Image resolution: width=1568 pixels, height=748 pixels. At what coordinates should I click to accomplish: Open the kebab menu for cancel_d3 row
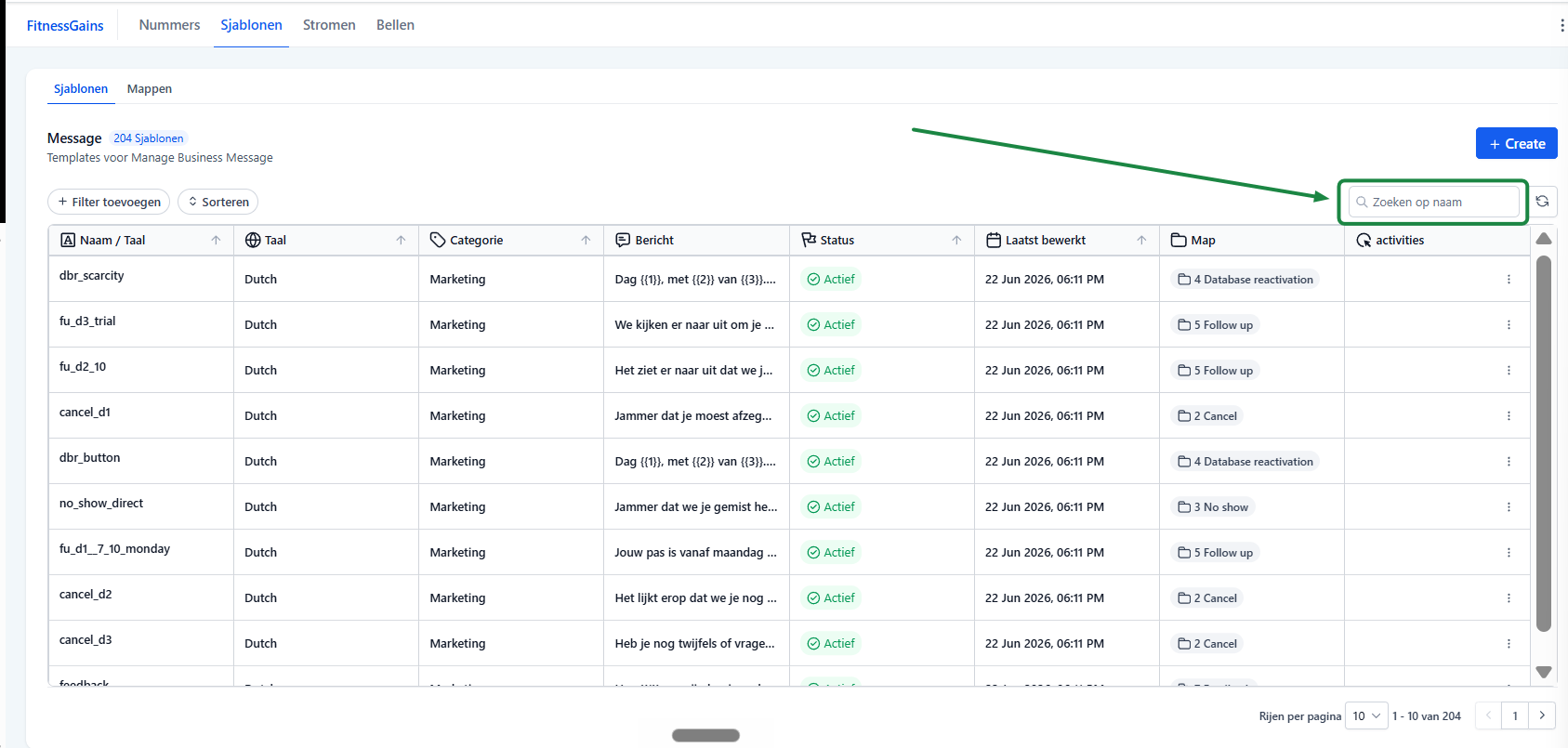pos(1509,643)
